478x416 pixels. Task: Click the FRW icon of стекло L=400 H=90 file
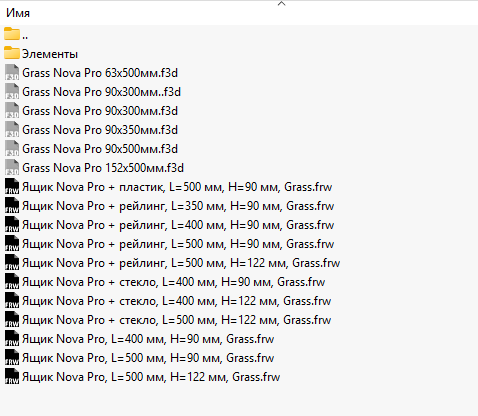12,282
